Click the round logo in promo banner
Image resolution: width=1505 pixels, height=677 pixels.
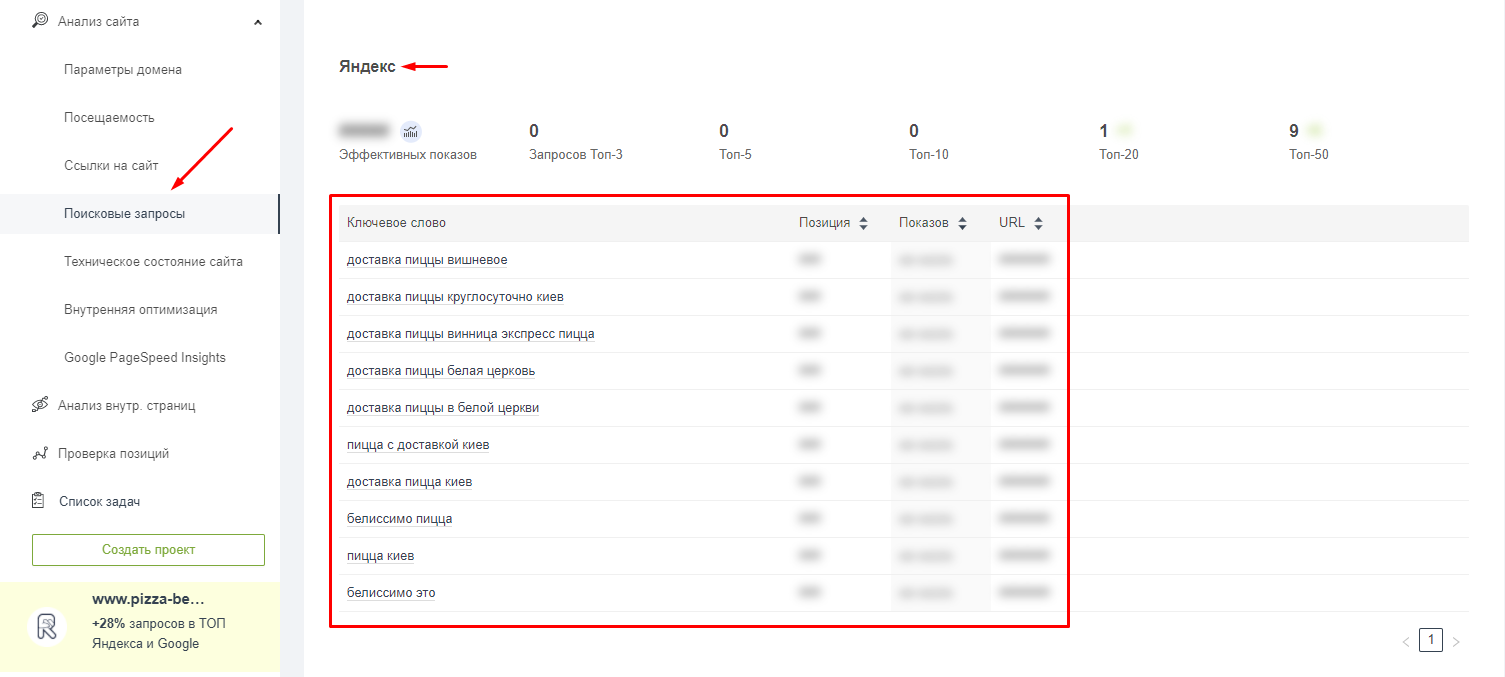click(x=47, y=627)
